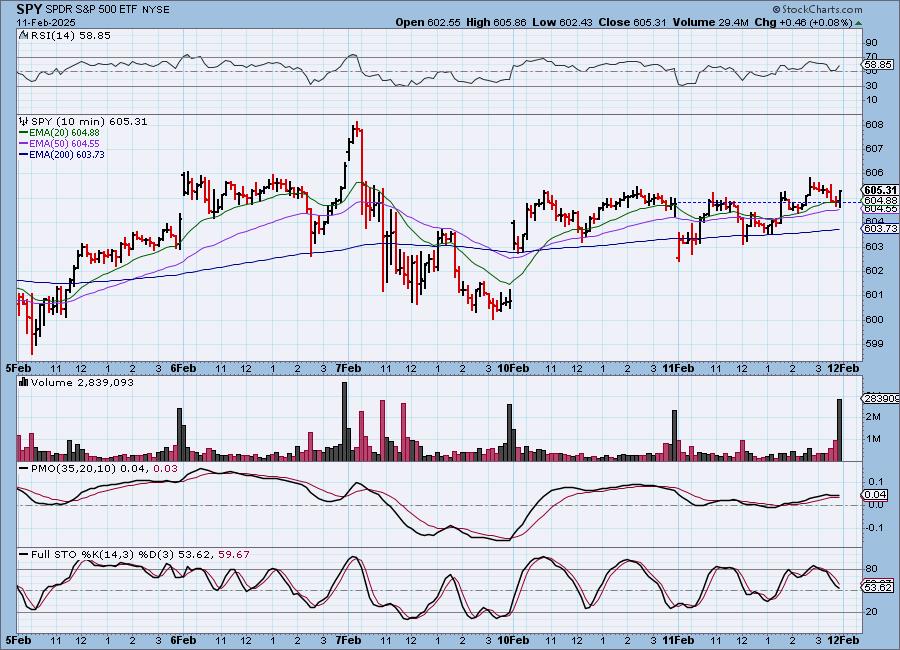Click the Open 602.55 value
900x650 pixels.
coord(428,22)
